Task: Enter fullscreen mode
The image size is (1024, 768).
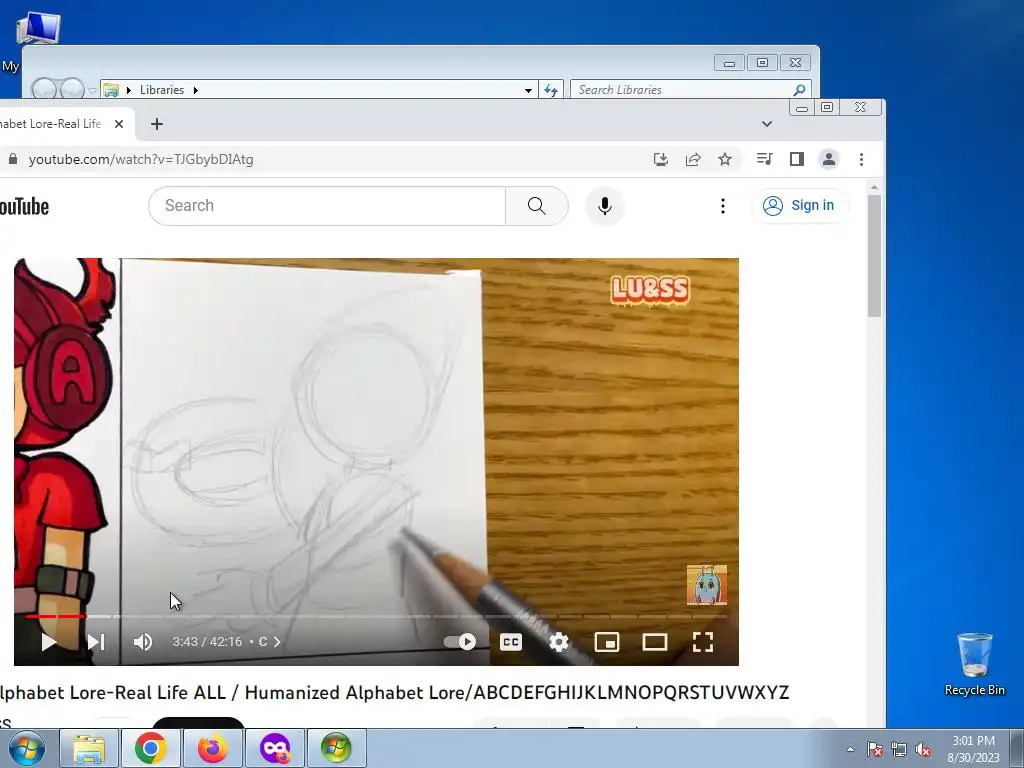Action: click(703, 642)
